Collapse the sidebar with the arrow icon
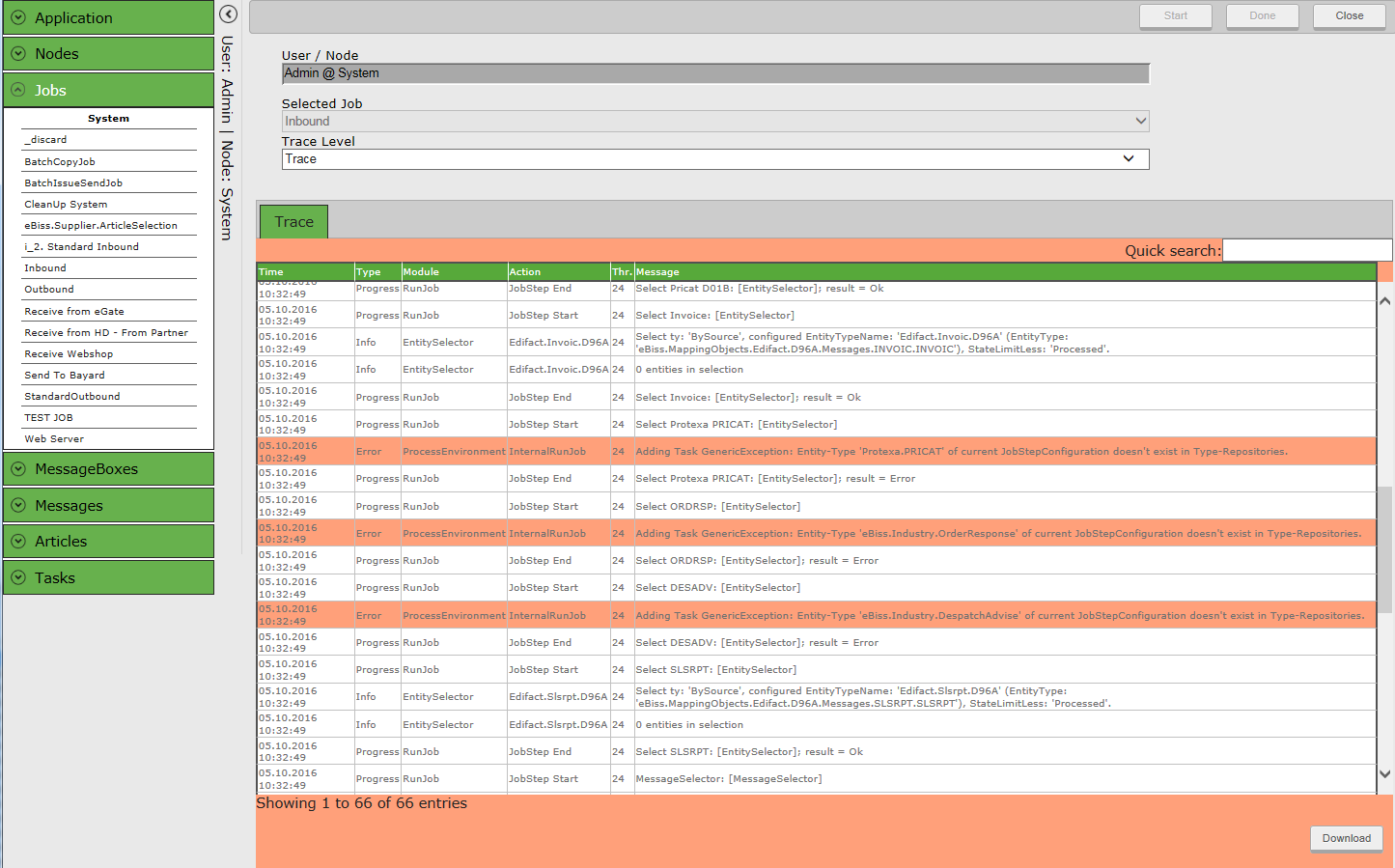Viewport: 1395px width, 868px height. tap(228, 14)
